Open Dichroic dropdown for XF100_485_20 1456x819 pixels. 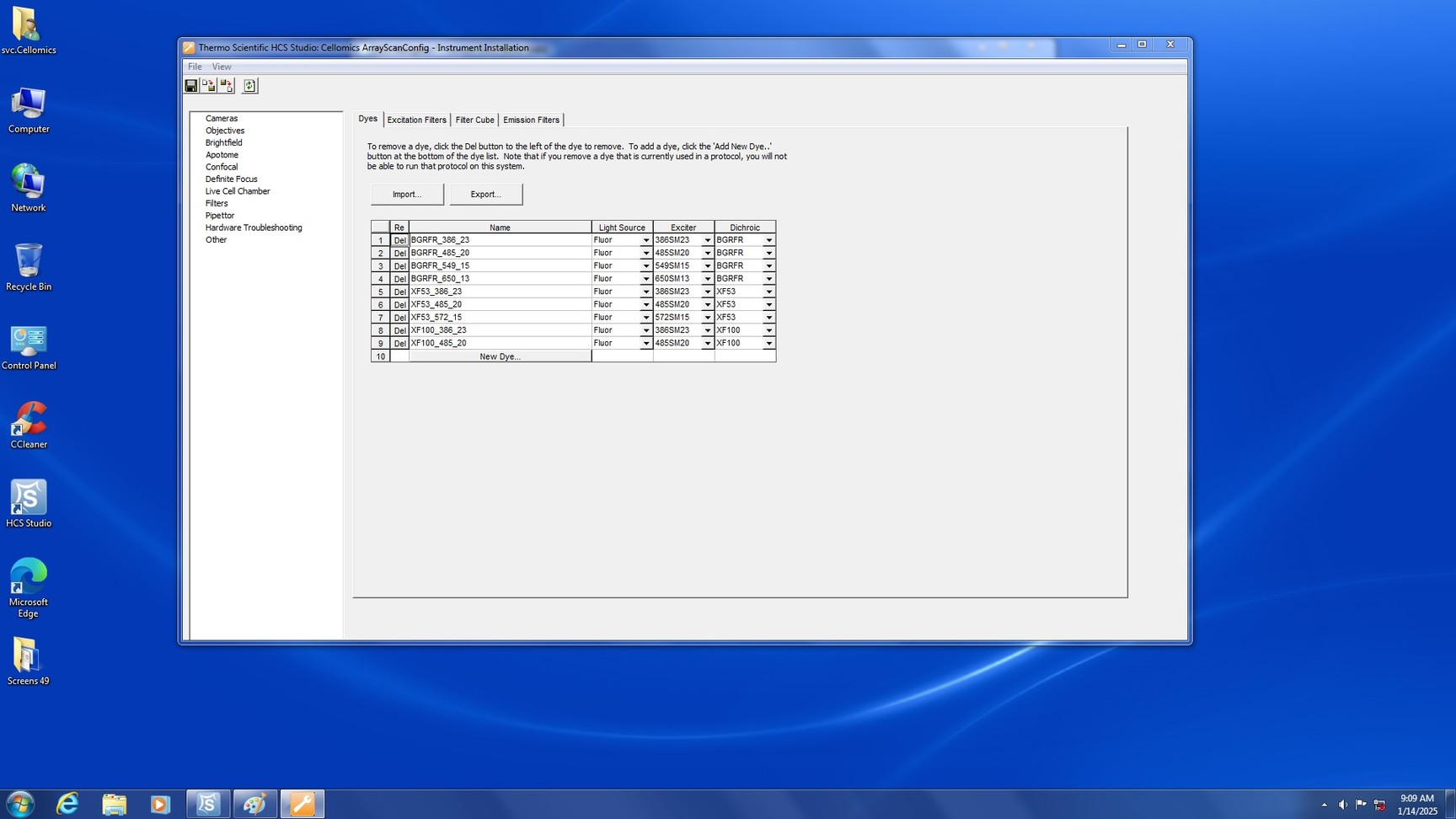768,344
